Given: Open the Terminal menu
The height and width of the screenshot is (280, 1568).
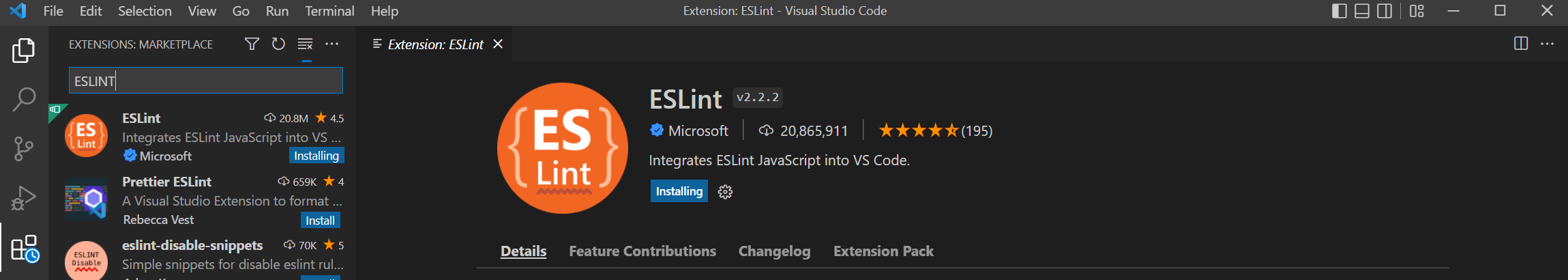Looking at the screenshot, I should pos(329,11).
